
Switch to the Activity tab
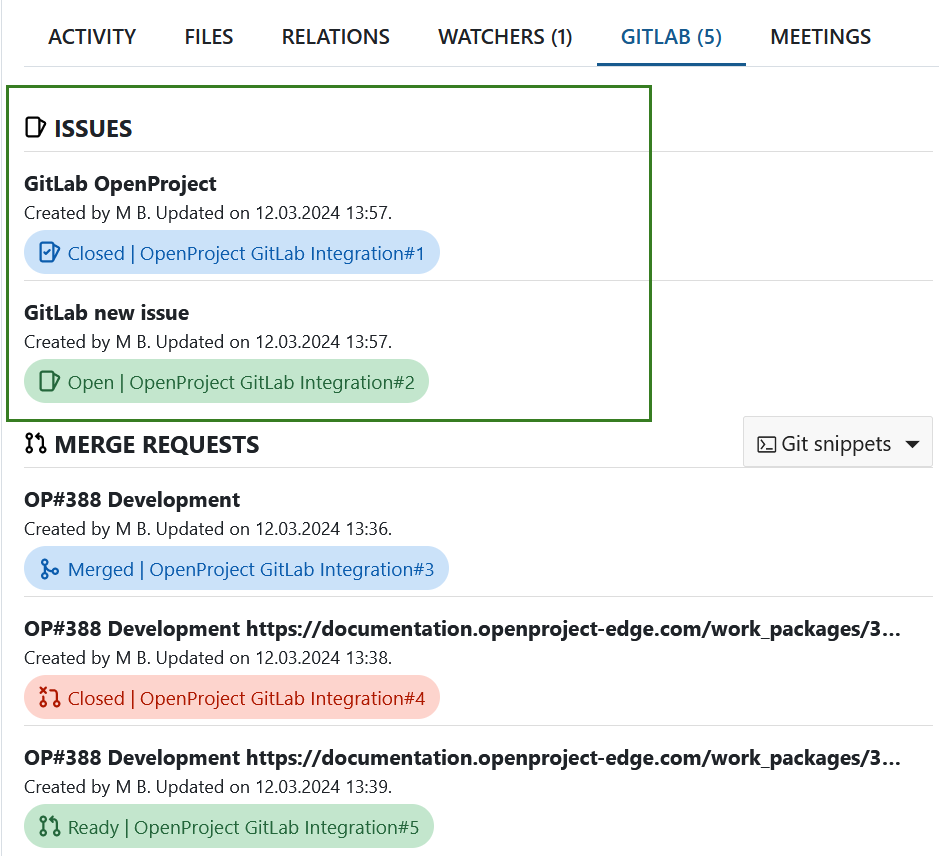pos(91,36)
